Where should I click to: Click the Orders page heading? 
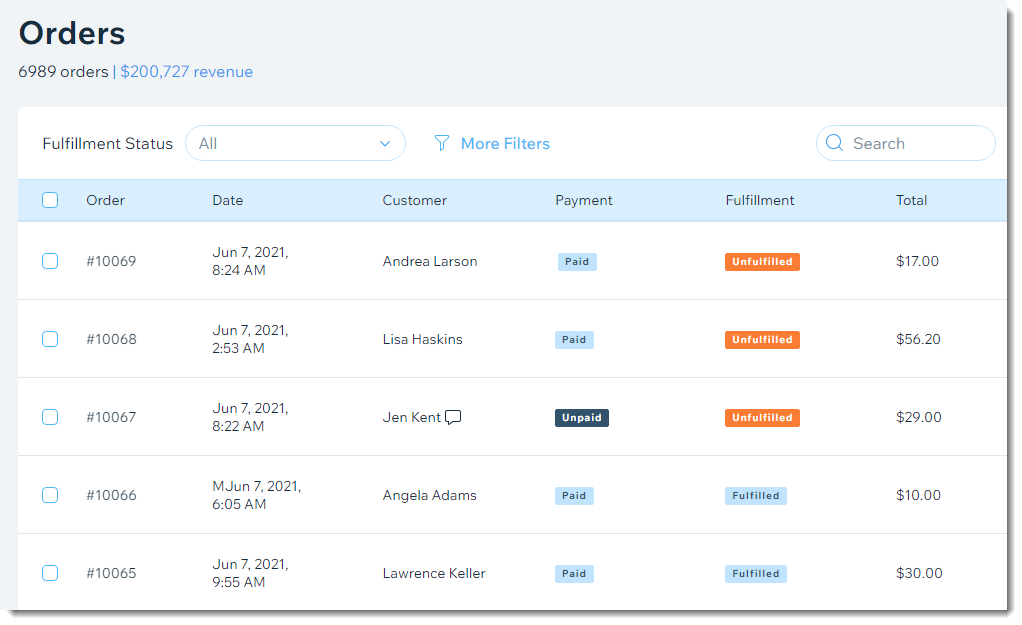(72, 33)
